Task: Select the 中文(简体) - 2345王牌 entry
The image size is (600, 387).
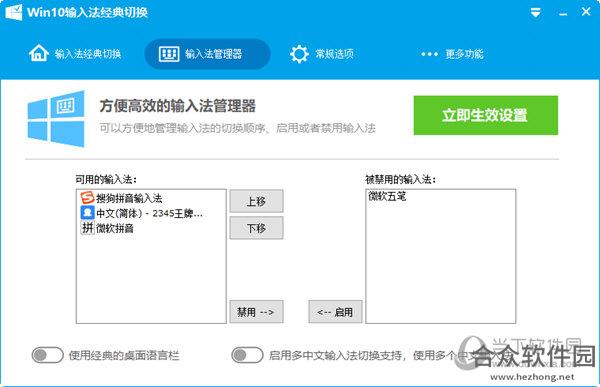Action: tap(151, 213)
